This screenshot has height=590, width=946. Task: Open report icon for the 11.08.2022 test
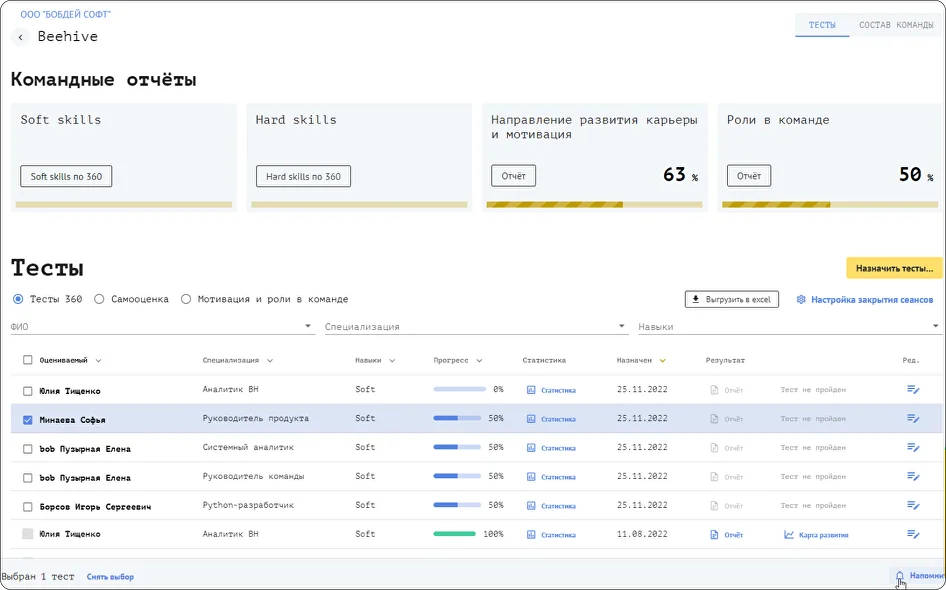click(714, 535)
